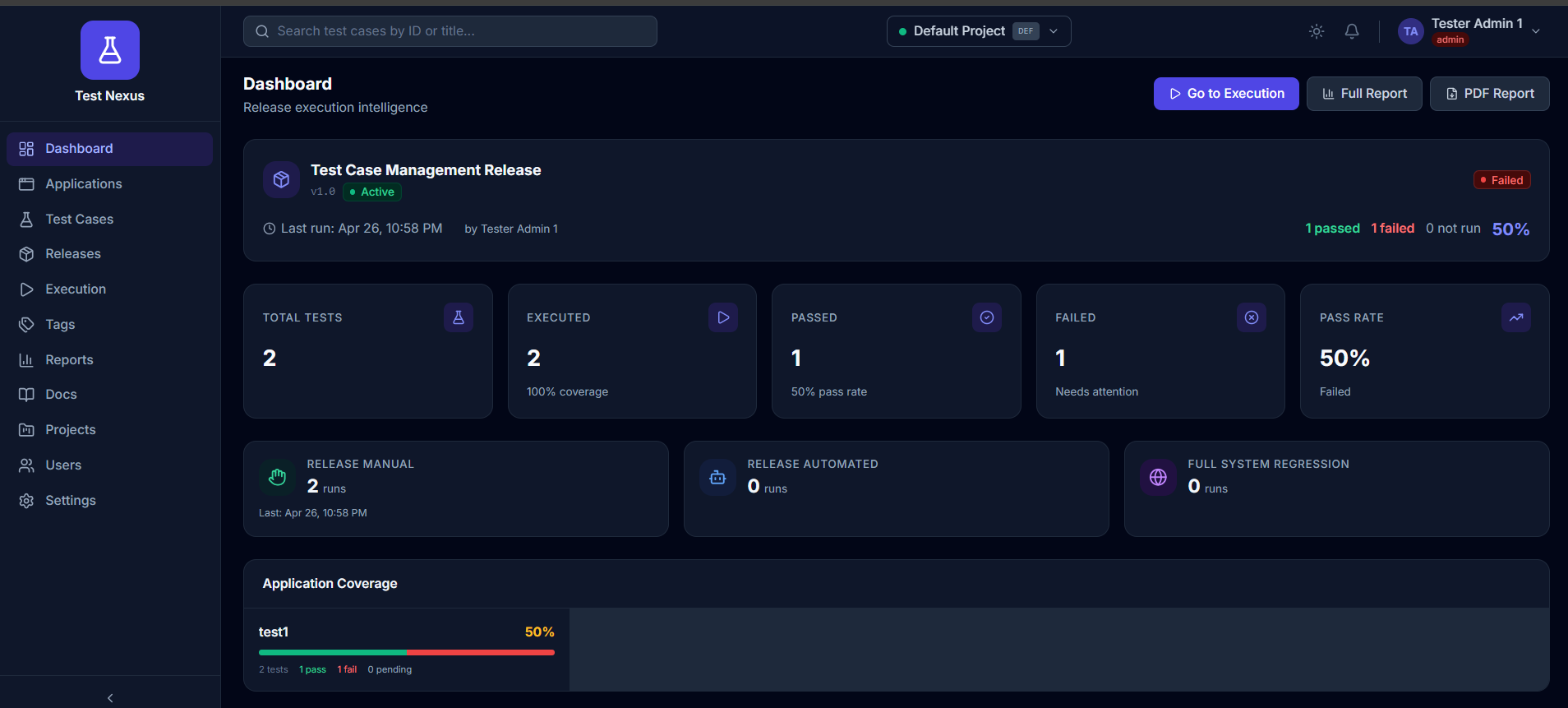Viewport: 1568px width, 708px height.
Task: Click the Releases package icon
Action: coord(26,254)
